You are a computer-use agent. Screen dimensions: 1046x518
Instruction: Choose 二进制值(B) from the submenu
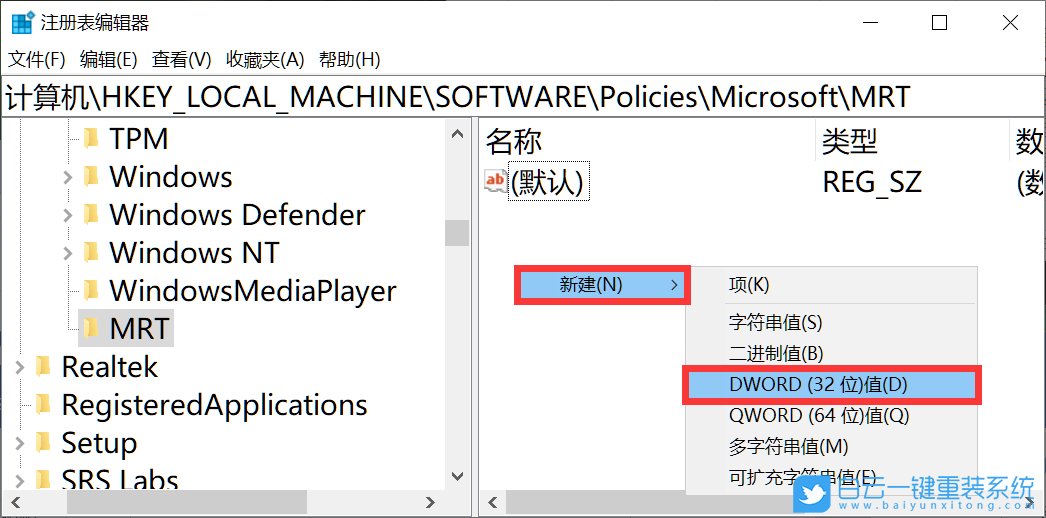coord(776,353)
